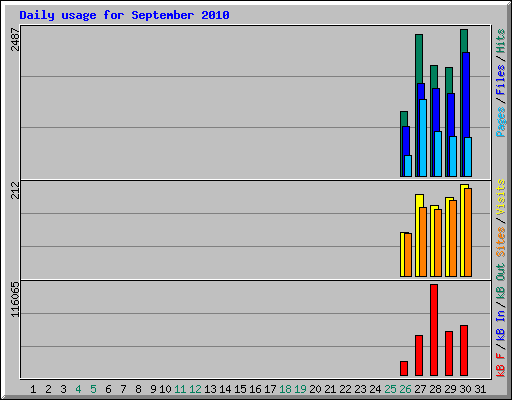Viewport: 512px width, 400px height.
Task: Click day label 11 on the x-axis
Action: pyautogui.click(x=180, y=389)
